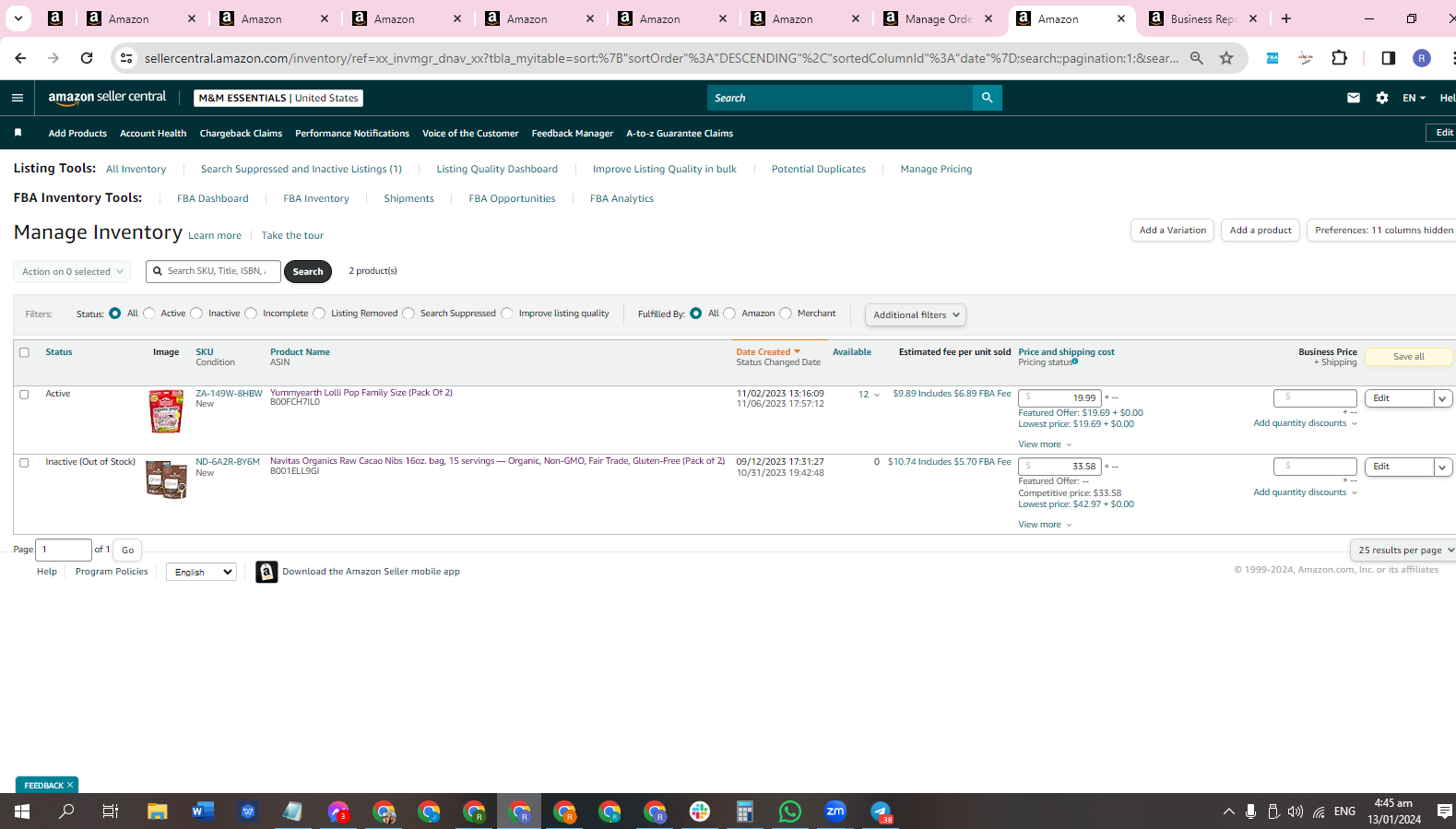Click the bookmark icon in navigation bar
This screenshot has height=829, width=1456.
18,133
